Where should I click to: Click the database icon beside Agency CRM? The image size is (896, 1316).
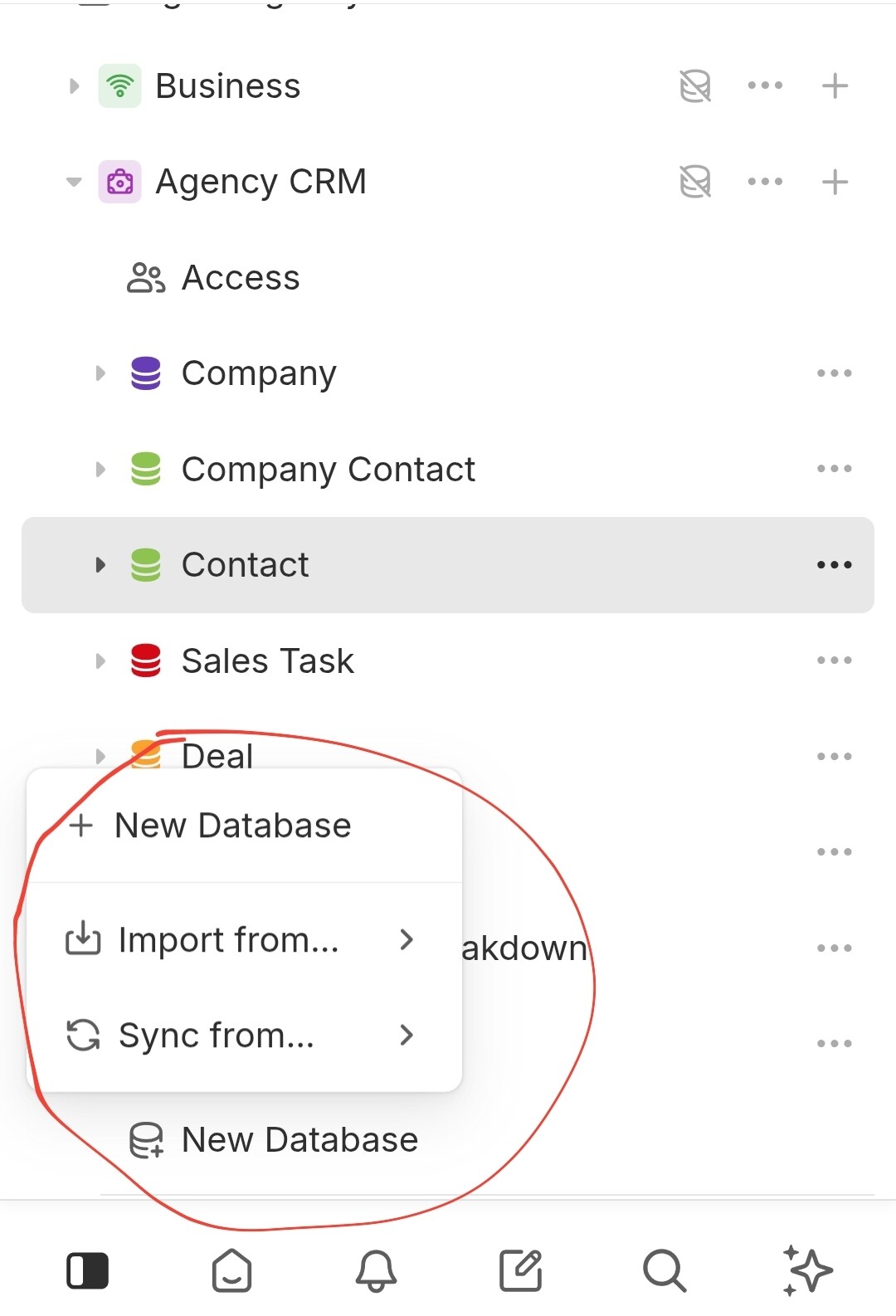coord(695,182)
